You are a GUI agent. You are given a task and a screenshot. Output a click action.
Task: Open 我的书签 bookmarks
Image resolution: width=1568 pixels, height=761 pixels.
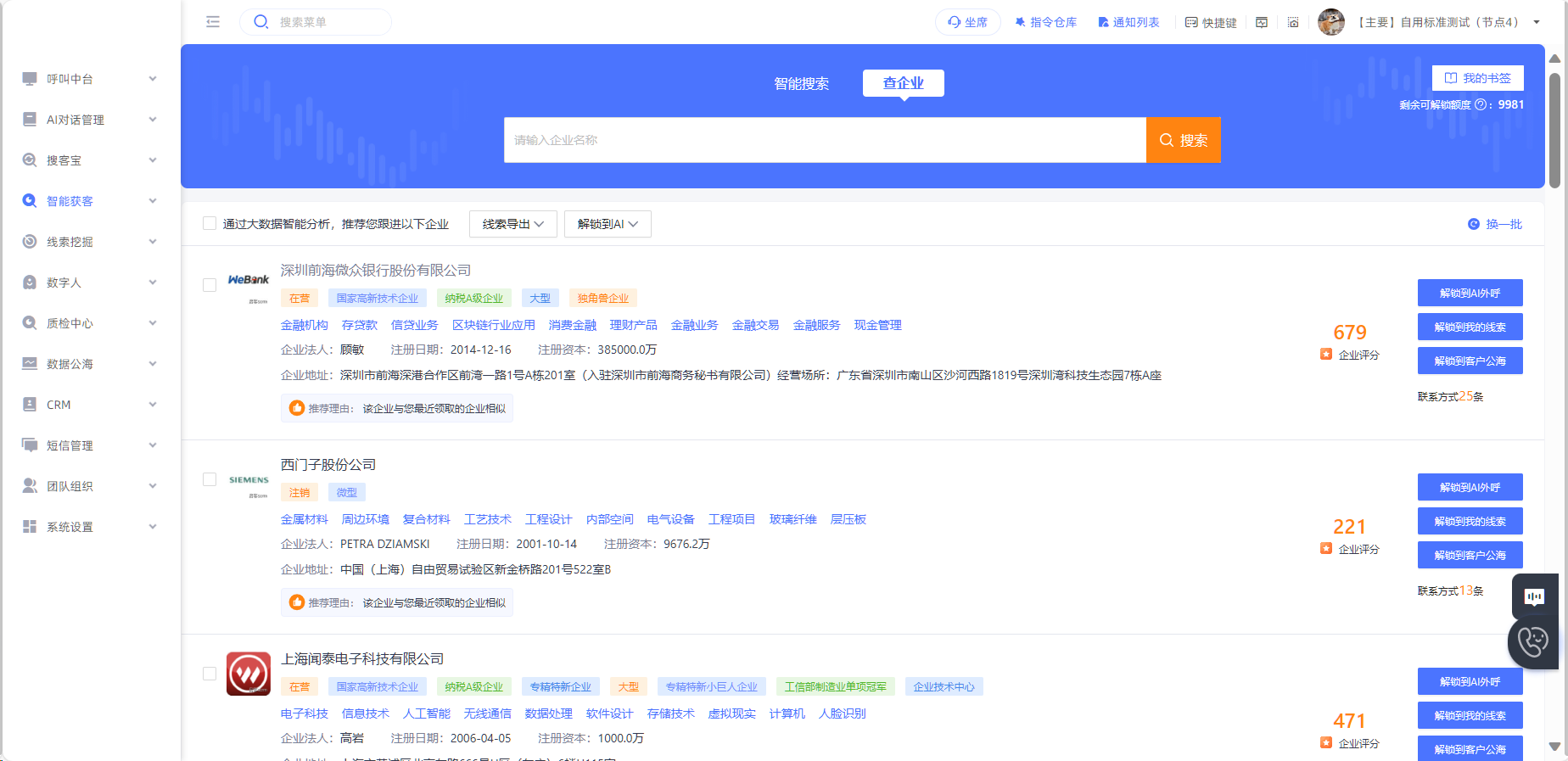pyautogui.click(x=1478, y=78)
